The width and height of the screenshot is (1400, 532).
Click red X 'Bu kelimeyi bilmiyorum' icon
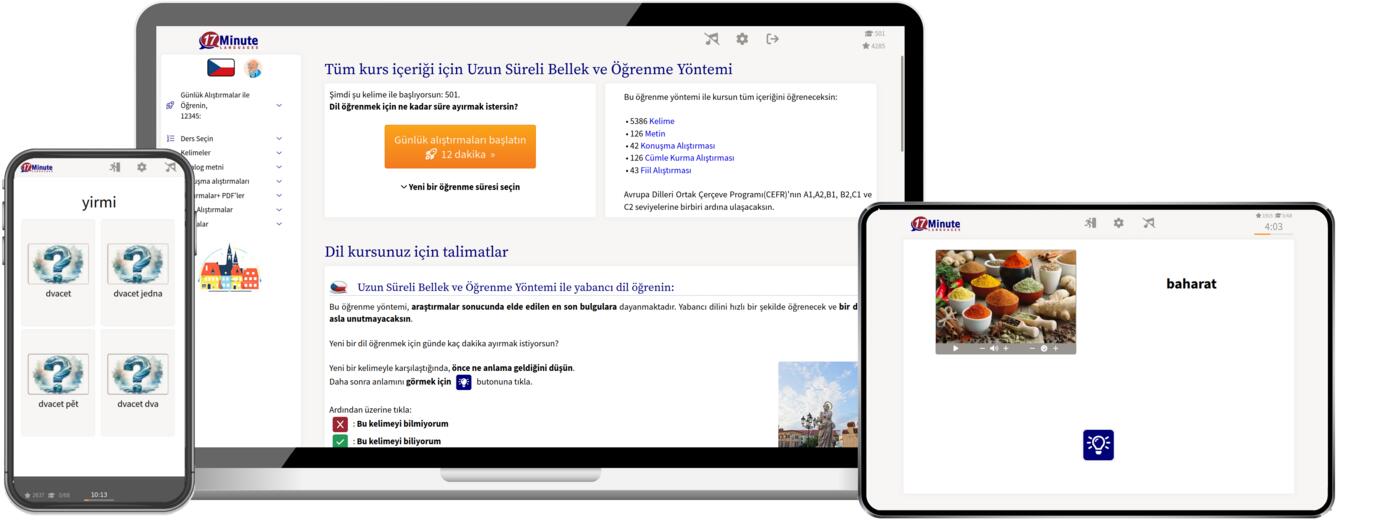[x=340, y=424]
